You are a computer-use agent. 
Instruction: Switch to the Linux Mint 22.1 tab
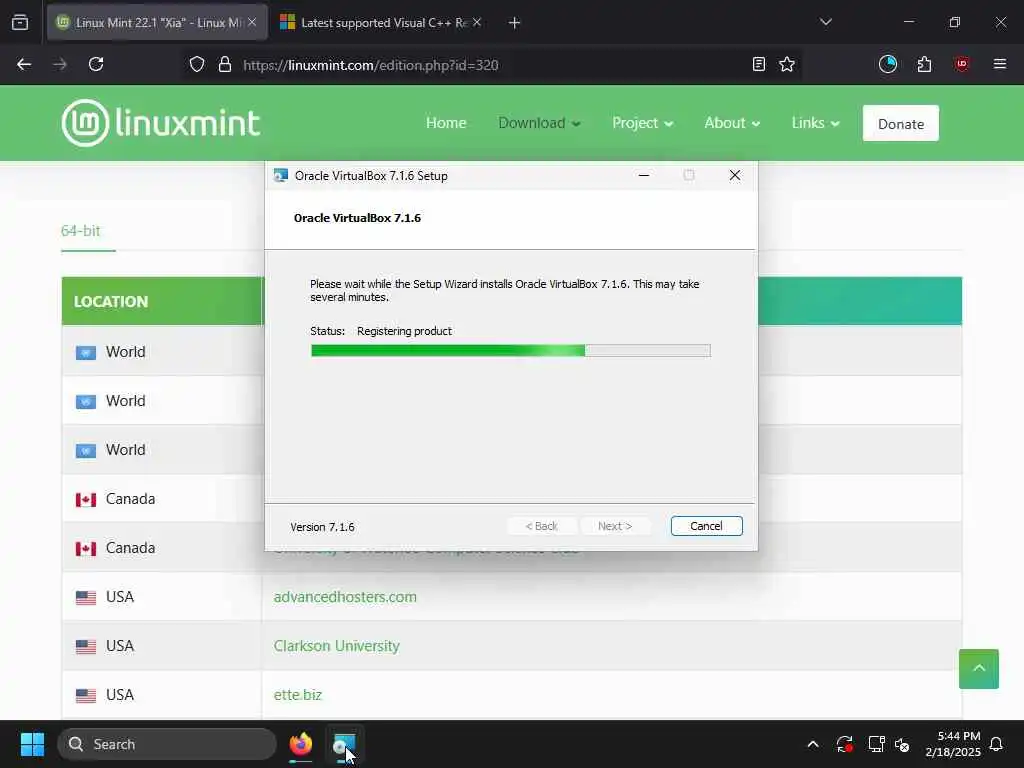click(x=157, y=22)
